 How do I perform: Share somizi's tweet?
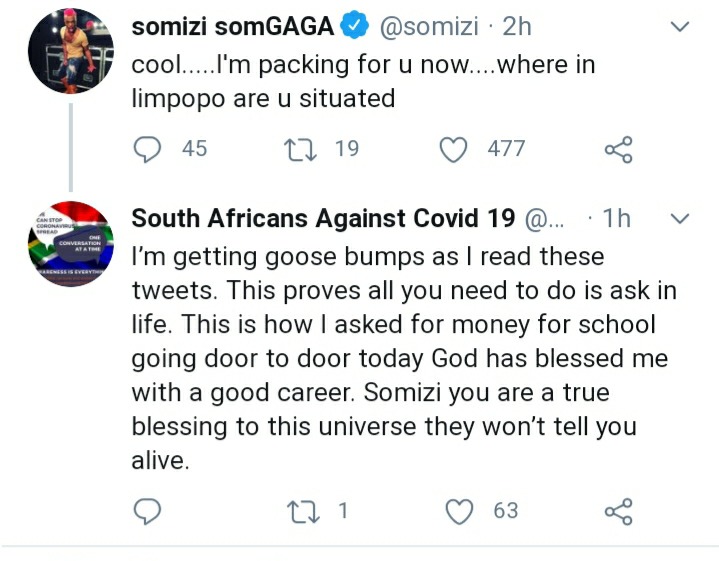coord(619,150)
